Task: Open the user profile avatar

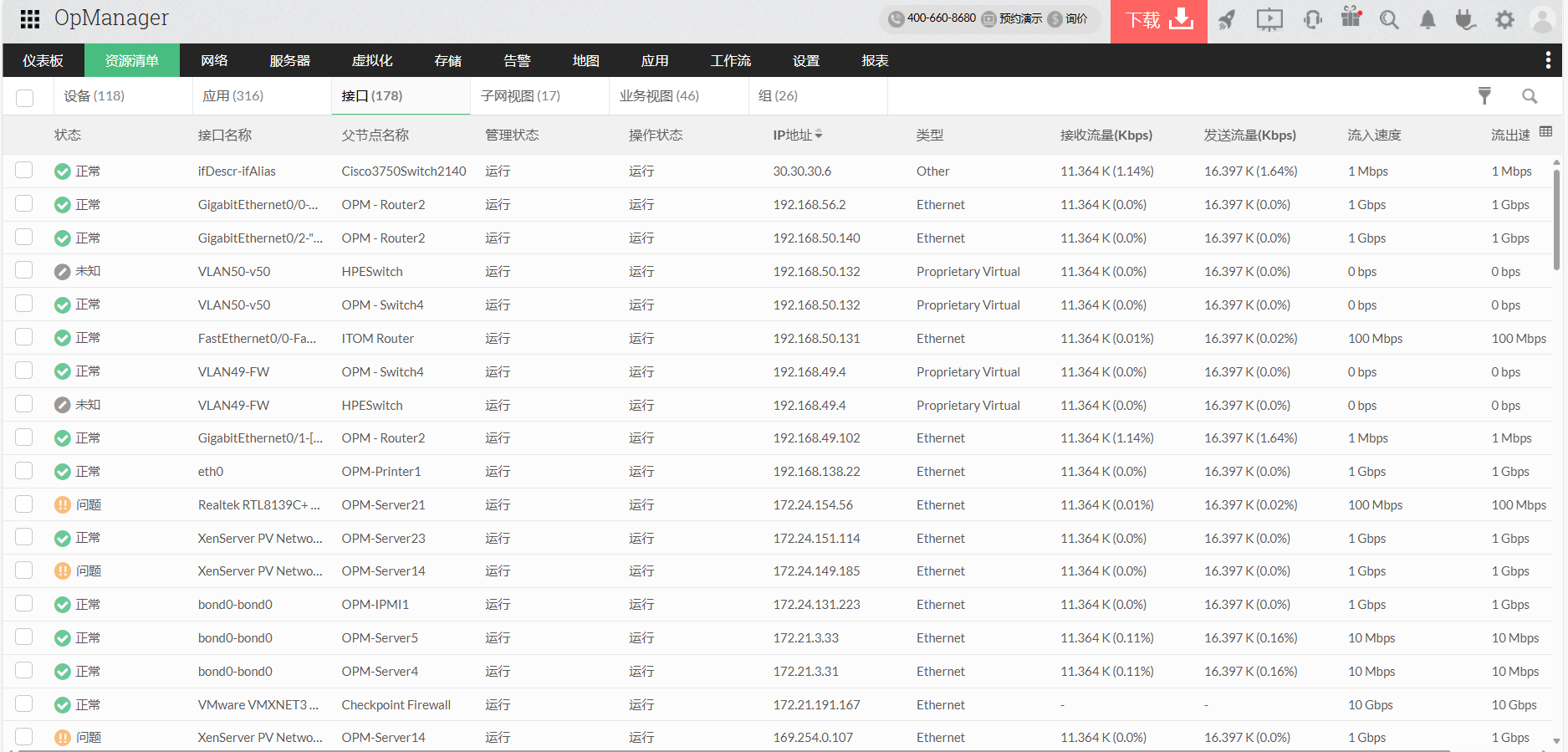Action: tap(1541, 19)
